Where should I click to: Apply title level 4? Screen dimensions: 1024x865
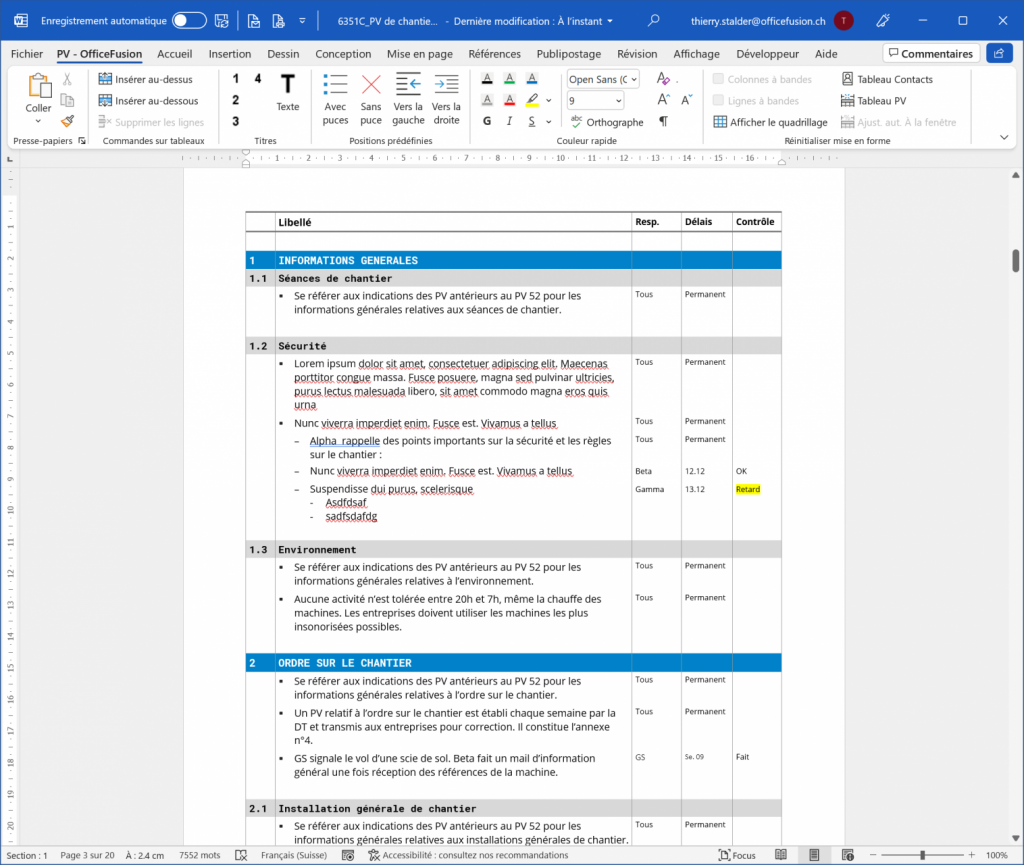tap(258, 79)
